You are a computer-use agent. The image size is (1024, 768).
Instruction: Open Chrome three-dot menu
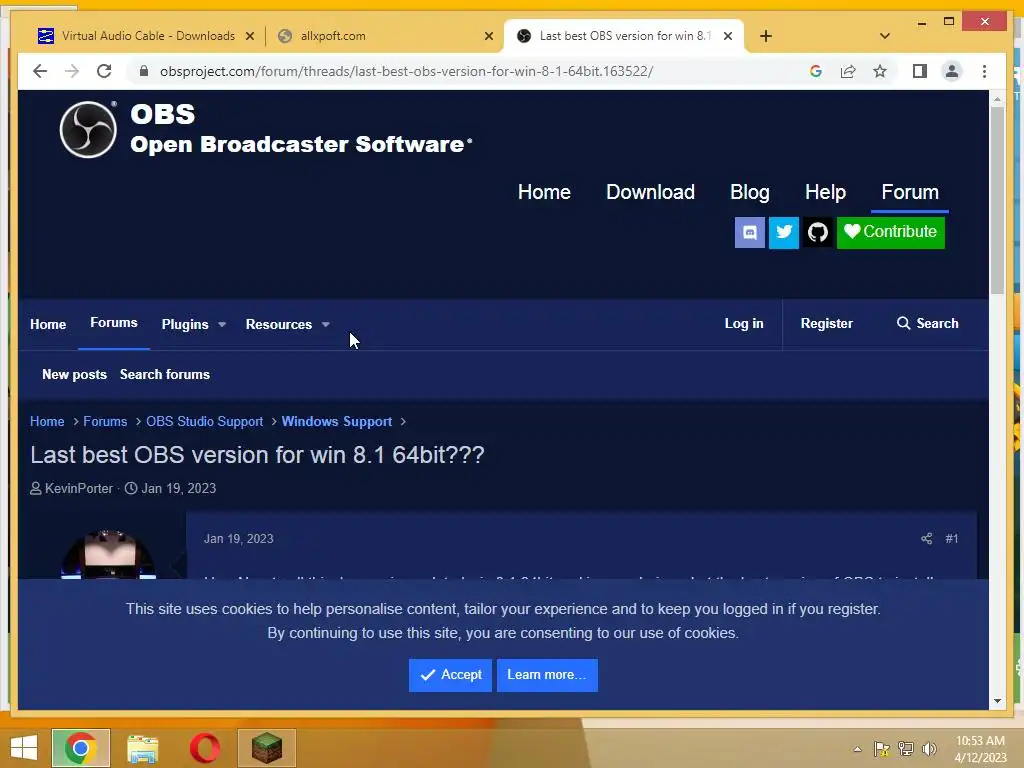tap(984, 71)
